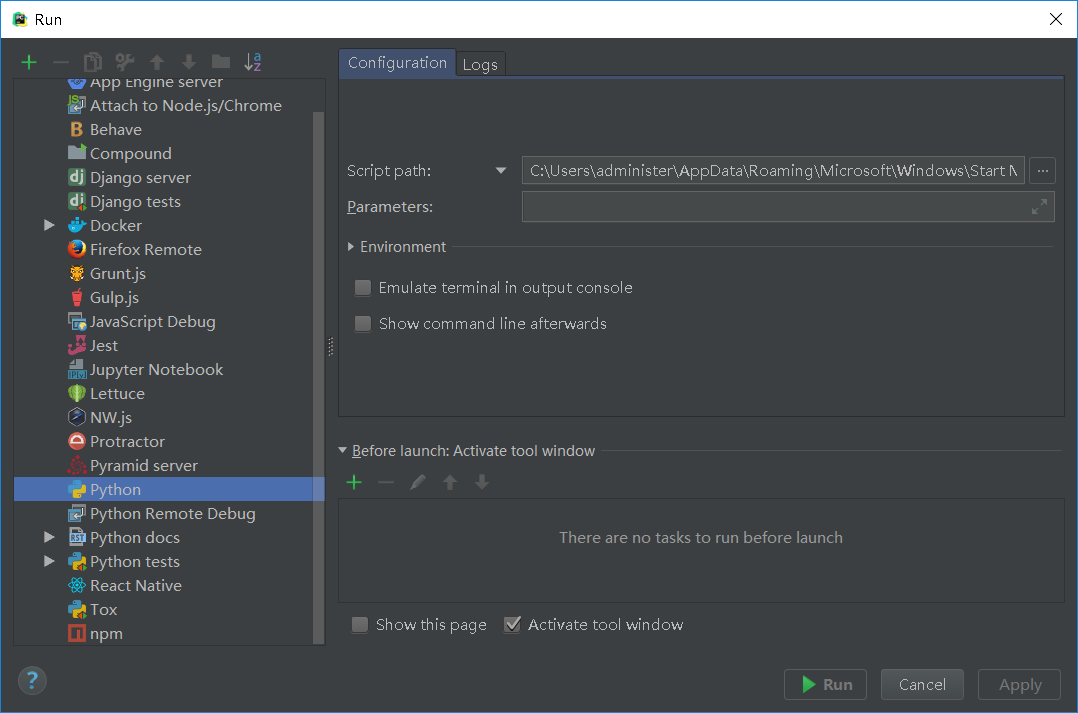
Task: Click the folder icon in configurations toolbar
Action: [221, 62]
